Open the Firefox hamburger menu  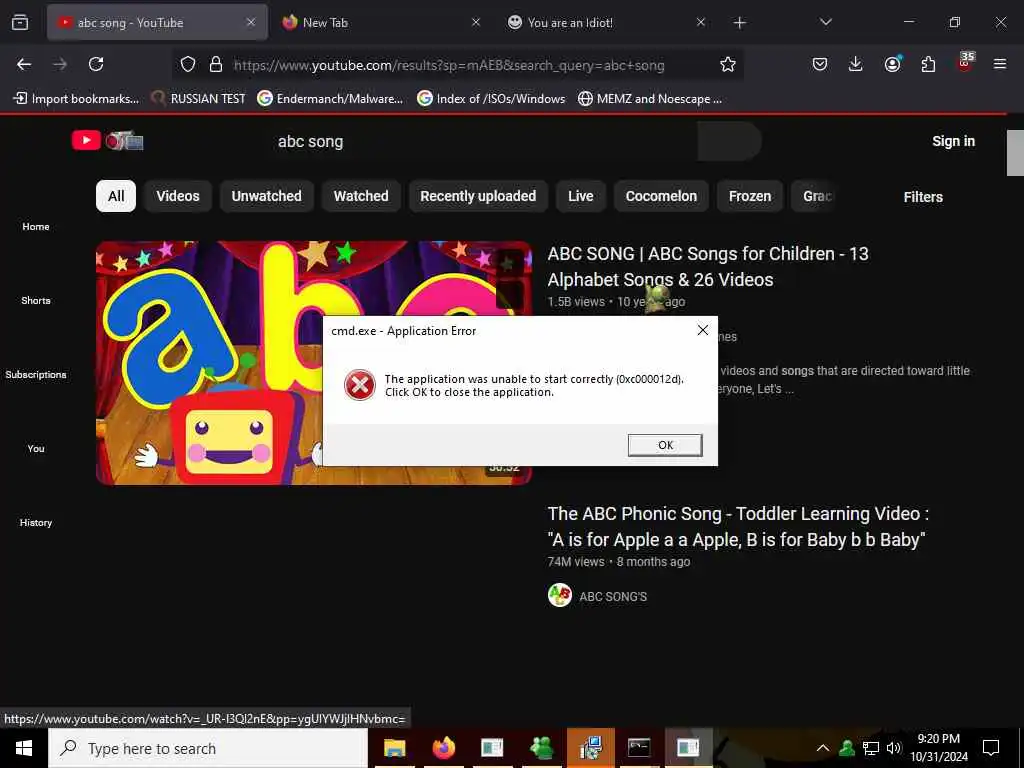coord(1000,64)
